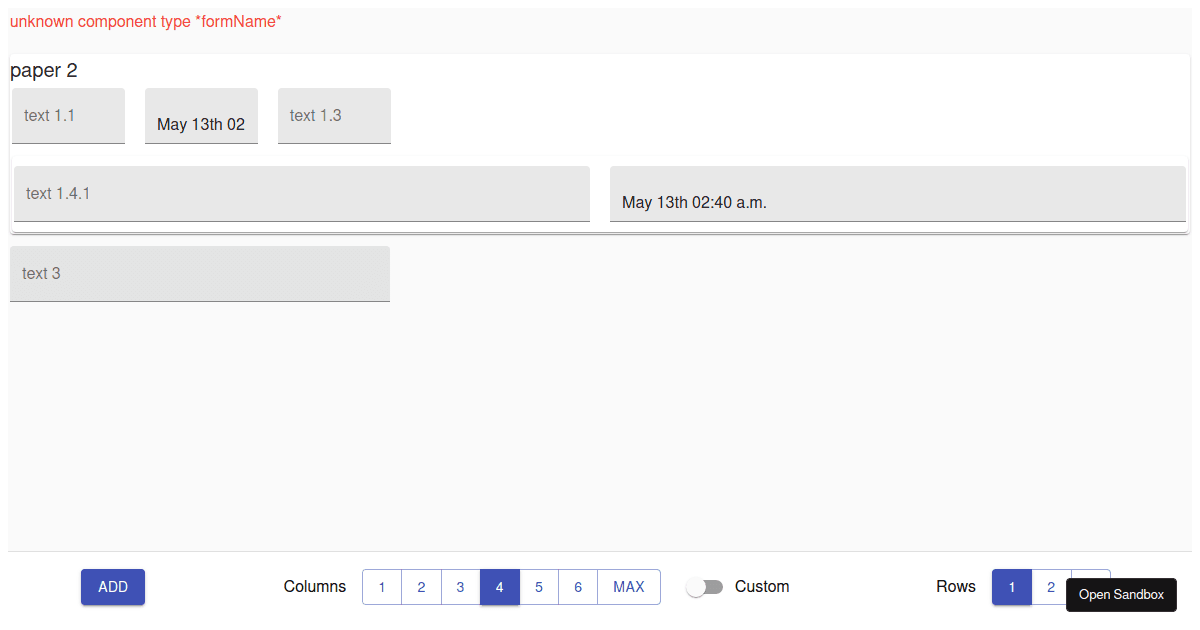Click the unknown component type error text
Viewport: 1200px width, 630px height.
pos(146,21)
